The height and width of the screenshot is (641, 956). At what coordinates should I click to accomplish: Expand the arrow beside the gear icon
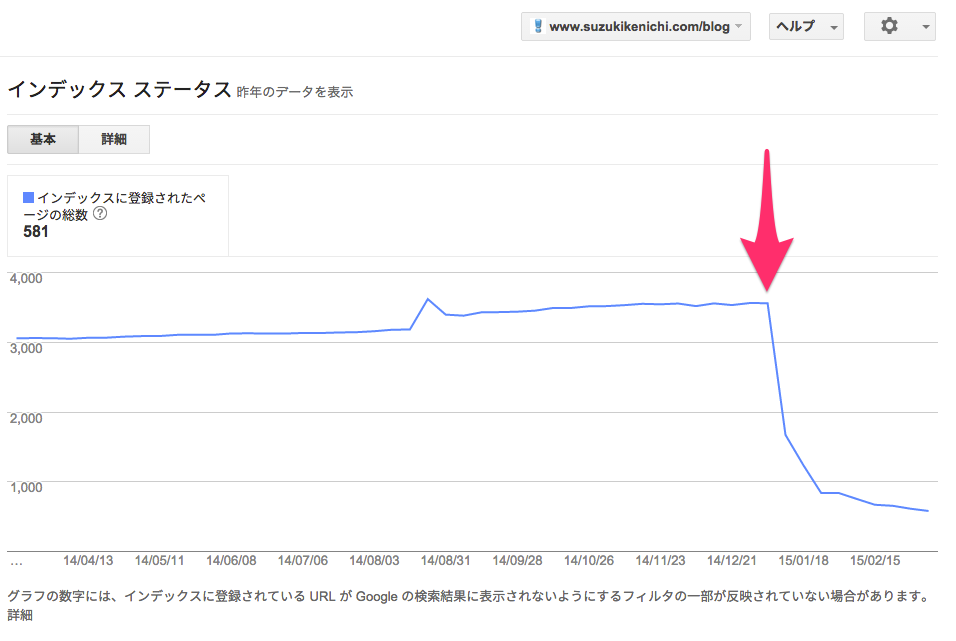pyautogui.click(x=926, y=27)
